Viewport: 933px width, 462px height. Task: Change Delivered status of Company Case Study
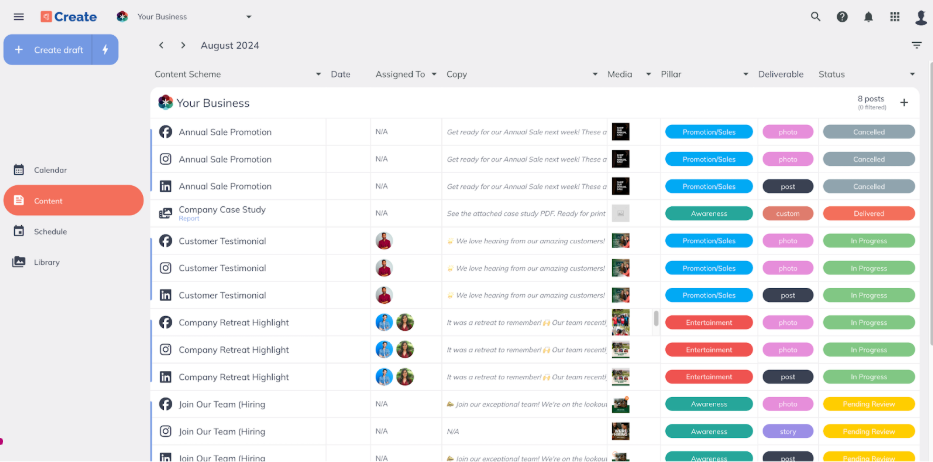pyautogui.click(x=869, y=213)
